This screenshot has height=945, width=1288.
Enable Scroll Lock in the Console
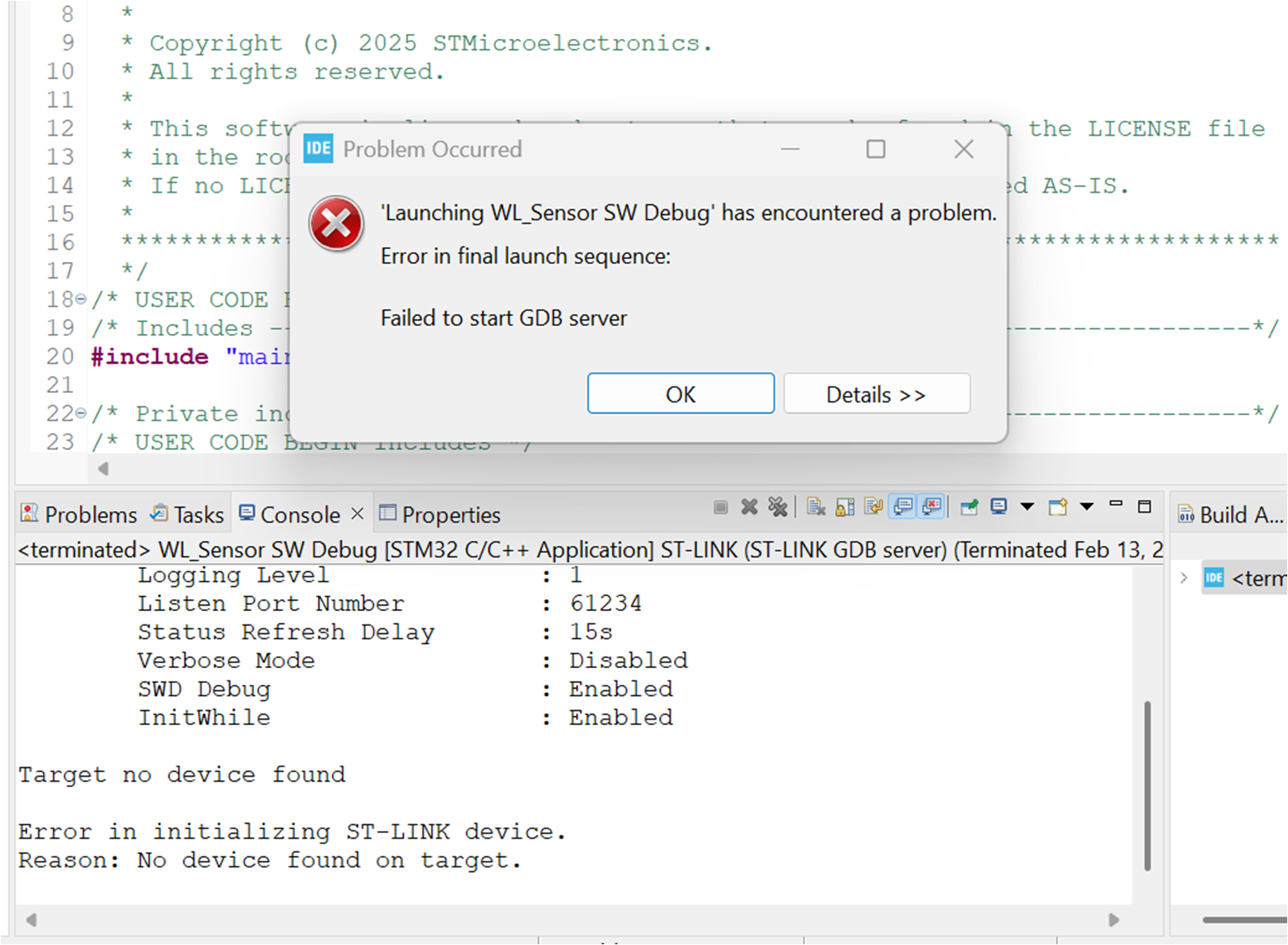click(x=844, y=506)
